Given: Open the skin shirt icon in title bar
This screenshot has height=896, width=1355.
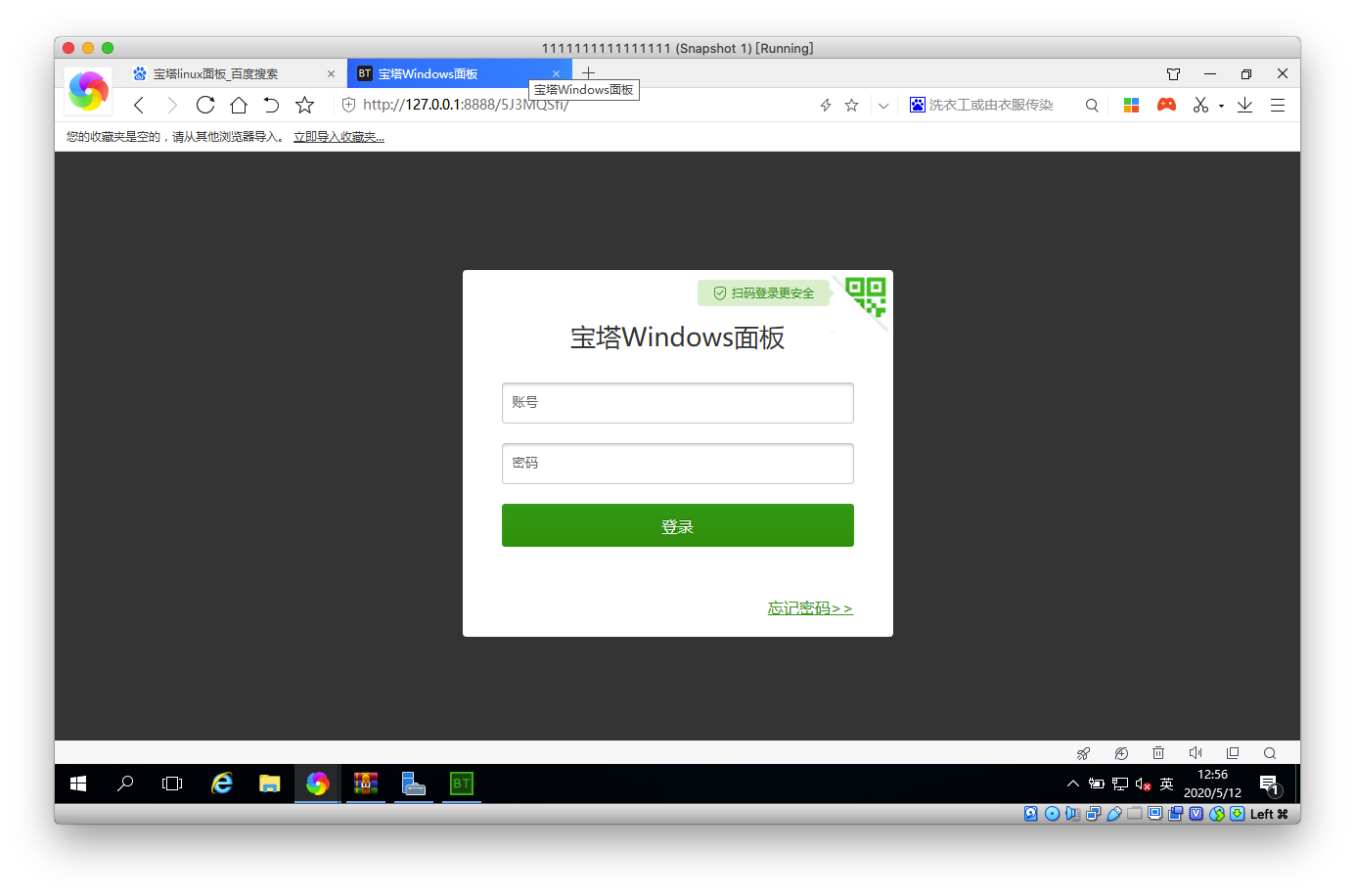Looking at the screenshot, I should [1174, 73].
